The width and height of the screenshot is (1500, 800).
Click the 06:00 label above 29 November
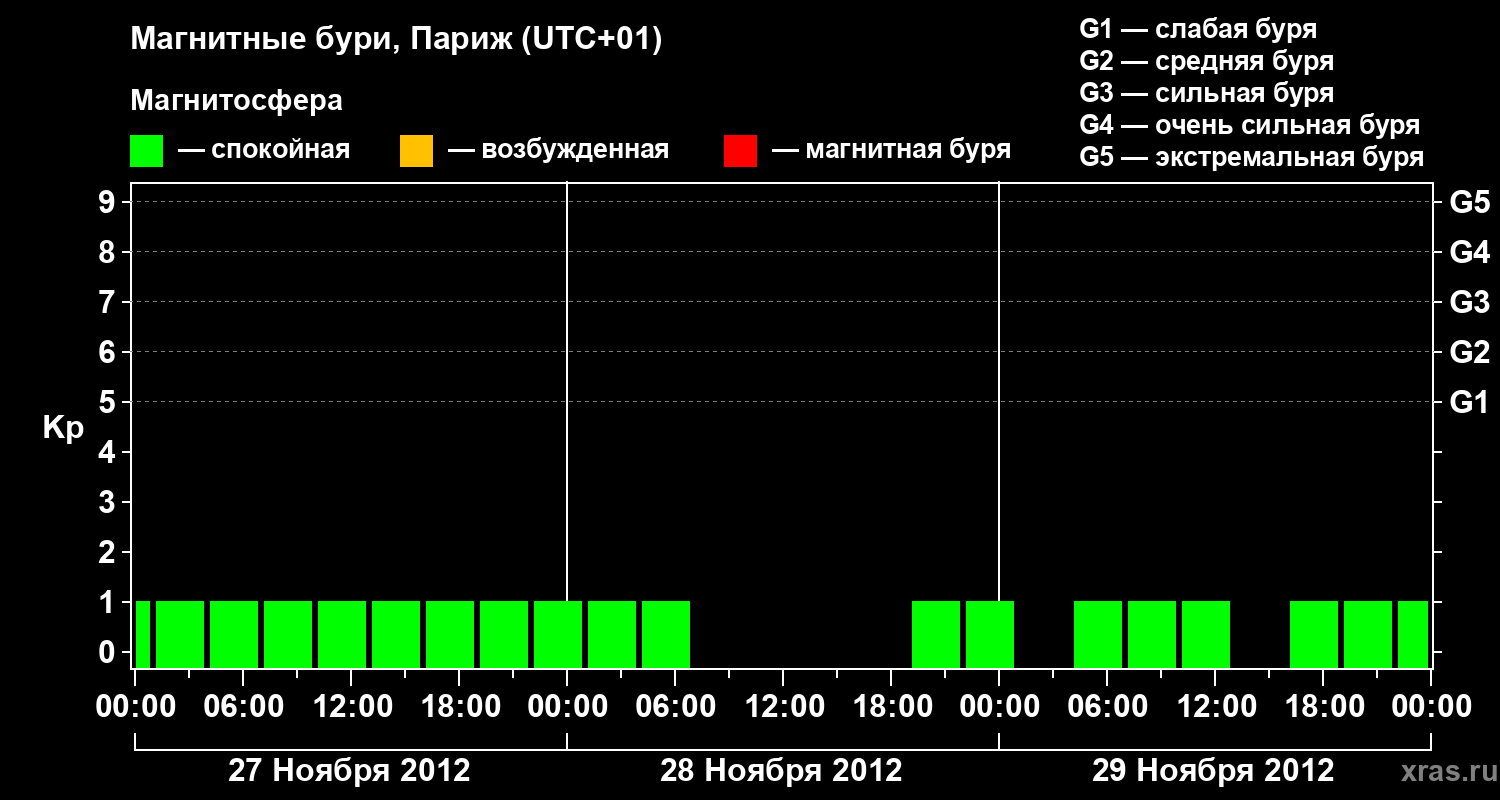pyautogui.click(x=1107, y=707)
